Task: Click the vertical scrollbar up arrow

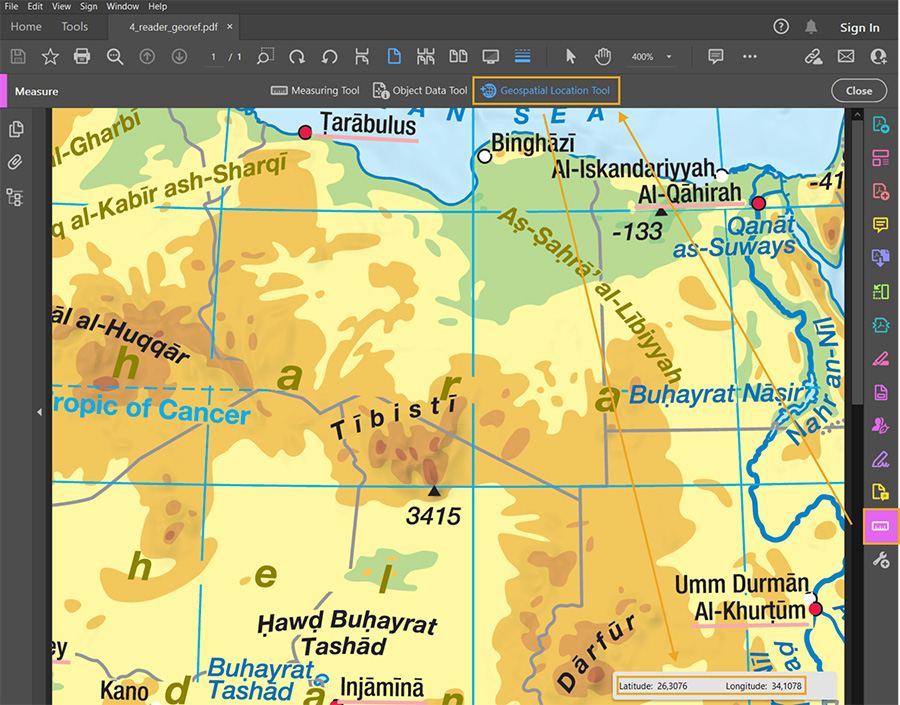Action: (857, 115)
